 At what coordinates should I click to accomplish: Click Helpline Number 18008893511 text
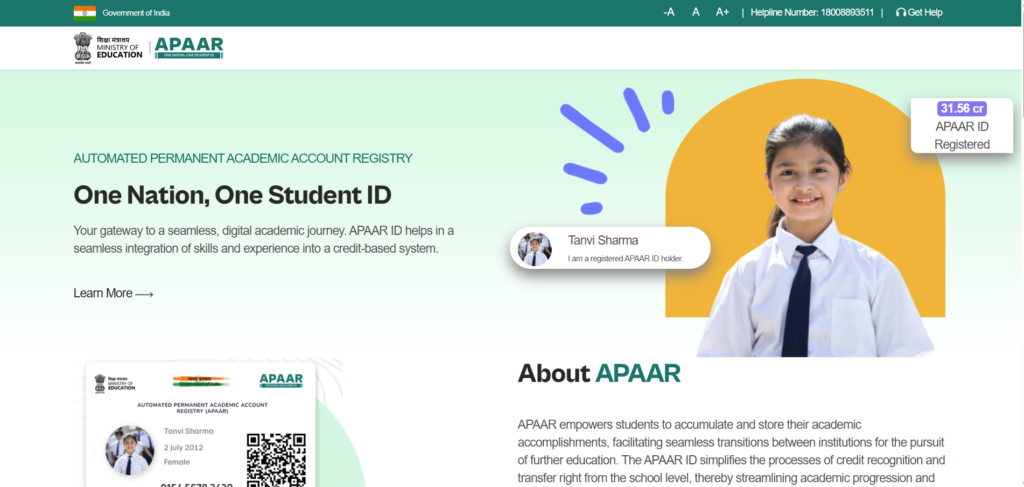(812, 12)
